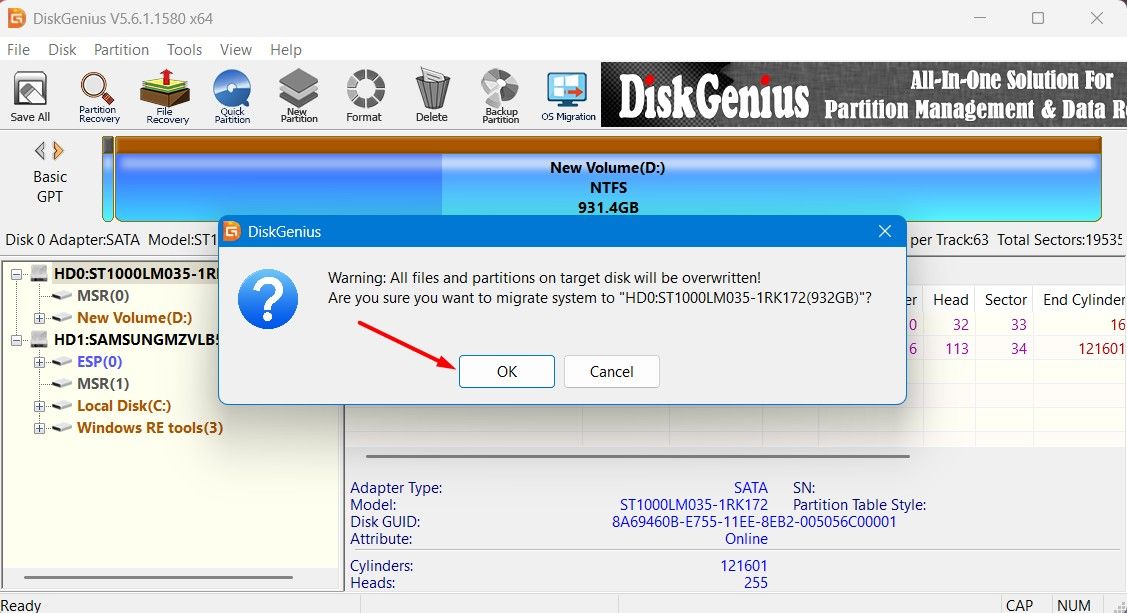Select Windows RE tools(3) in tree

tap(150, 428)
